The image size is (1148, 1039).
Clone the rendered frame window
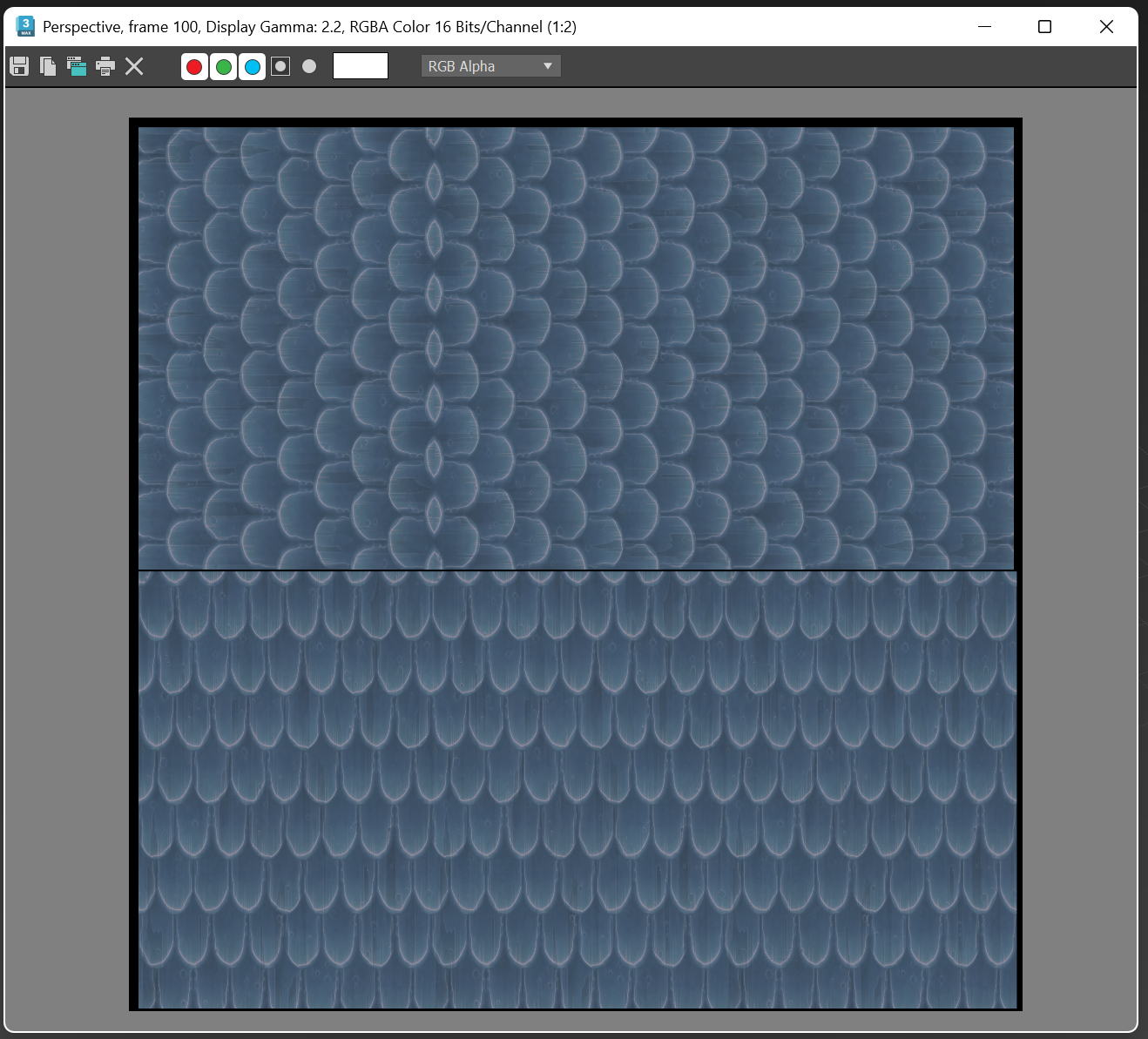77,66
